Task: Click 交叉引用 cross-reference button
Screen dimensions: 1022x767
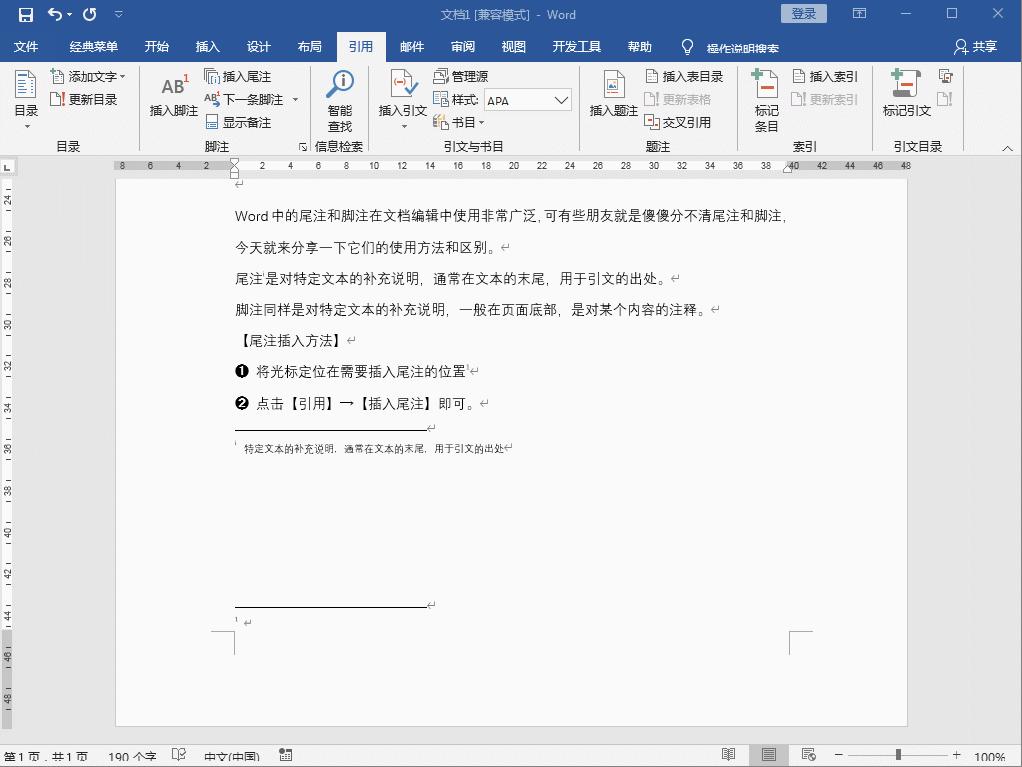Action: coord(677,123)
